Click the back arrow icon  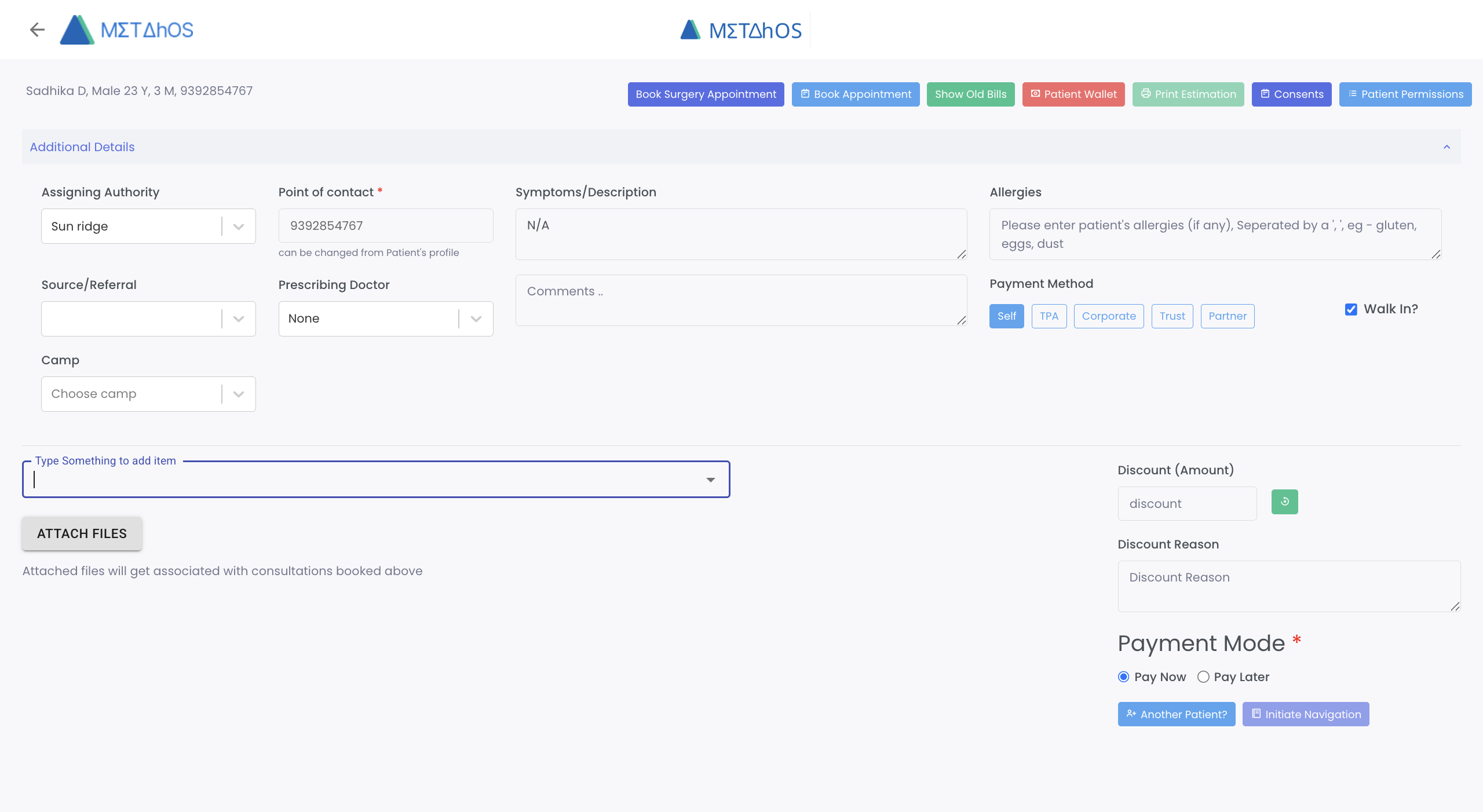coord(37,30)
